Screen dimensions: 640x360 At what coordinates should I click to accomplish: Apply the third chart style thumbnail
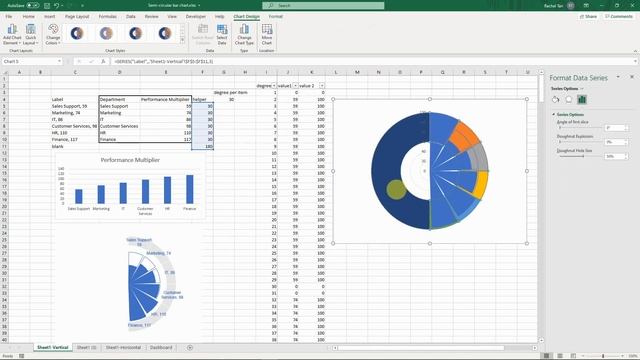tap(136, 33)
